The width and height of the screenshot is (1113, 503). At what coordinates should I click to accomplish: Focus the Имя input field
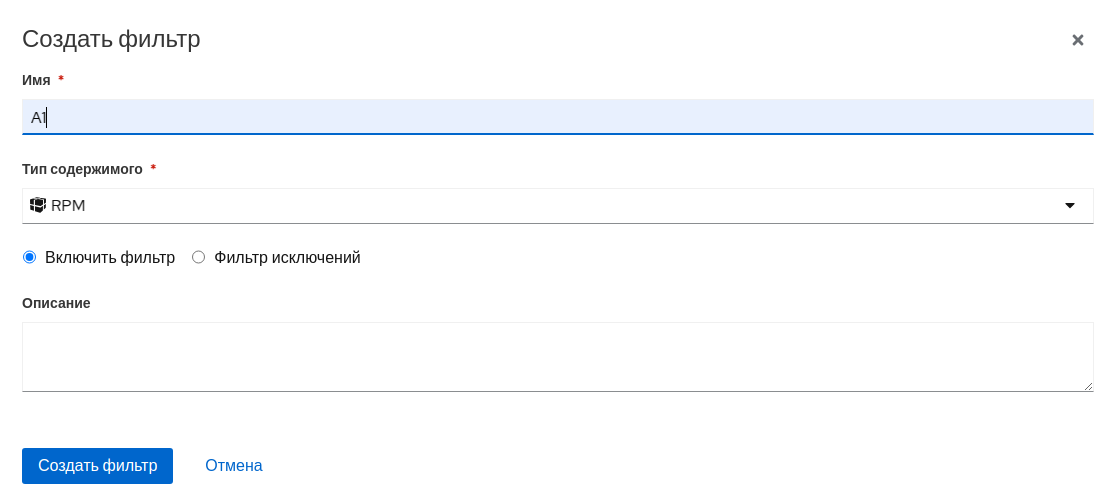tap(556, 117)
